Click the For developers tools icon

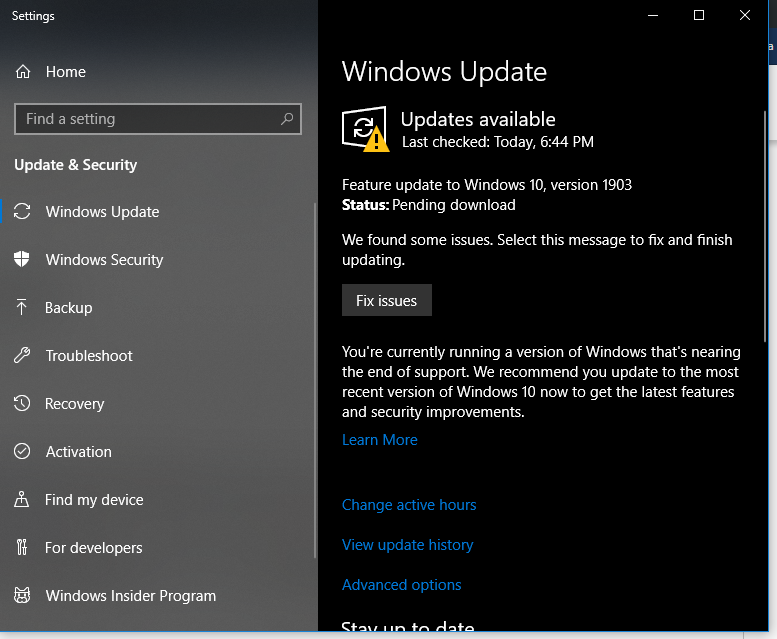tap(21, 547)
